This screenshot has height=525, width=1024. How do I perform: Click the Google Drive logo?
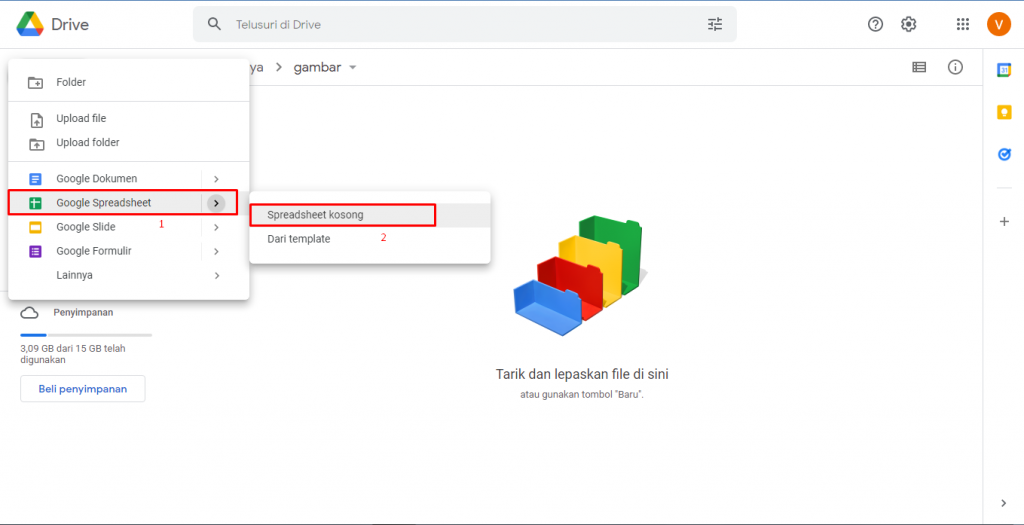30,24
